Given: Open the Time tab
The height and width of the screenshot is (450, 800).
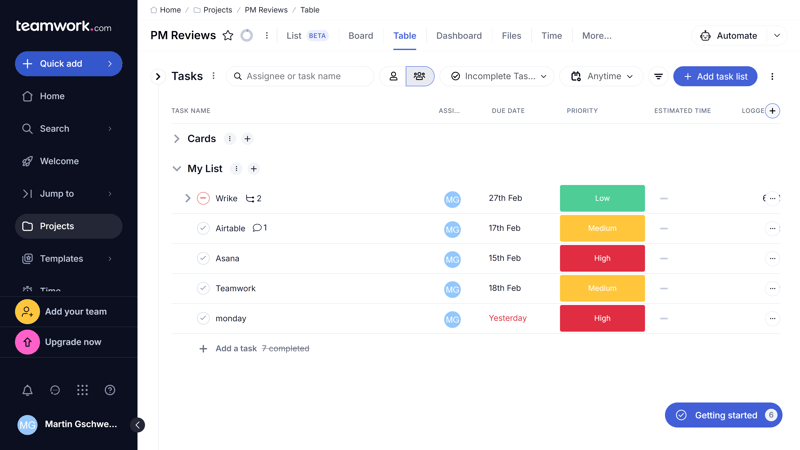Looking at the screenshot, I should click(x=552, y=36).
